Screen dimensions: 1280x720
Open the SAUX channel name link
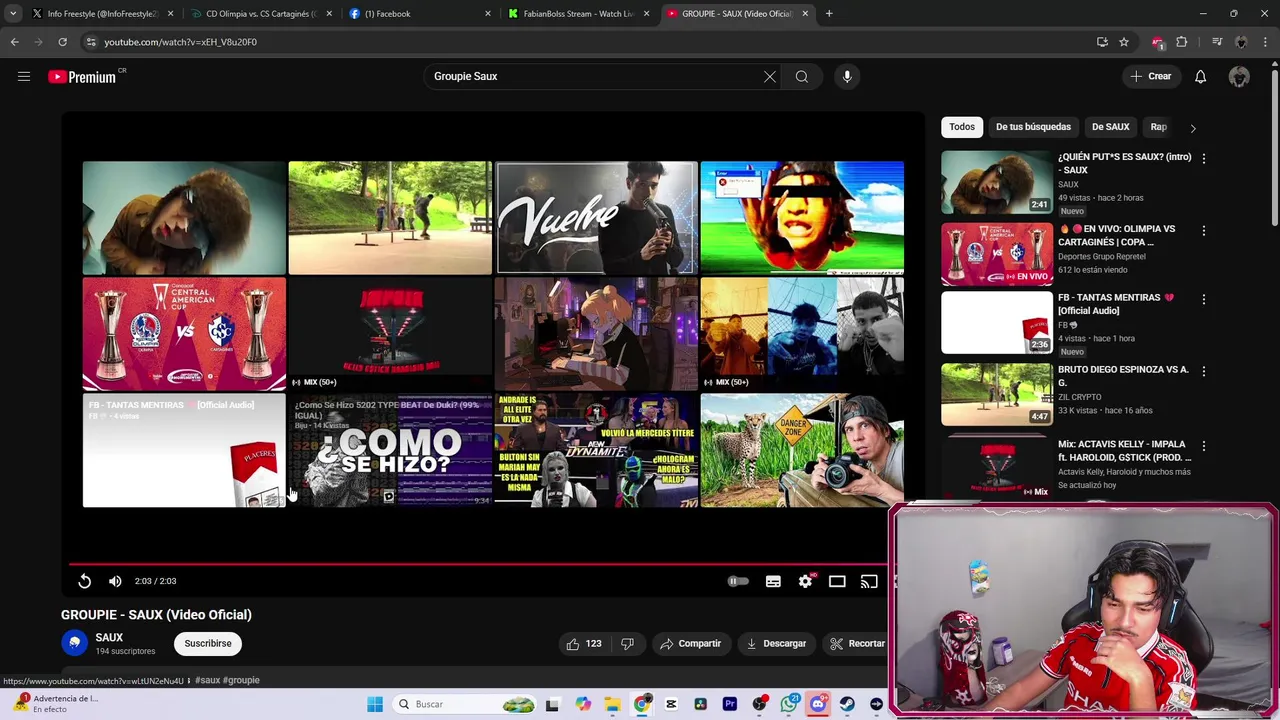click(109, 637)
